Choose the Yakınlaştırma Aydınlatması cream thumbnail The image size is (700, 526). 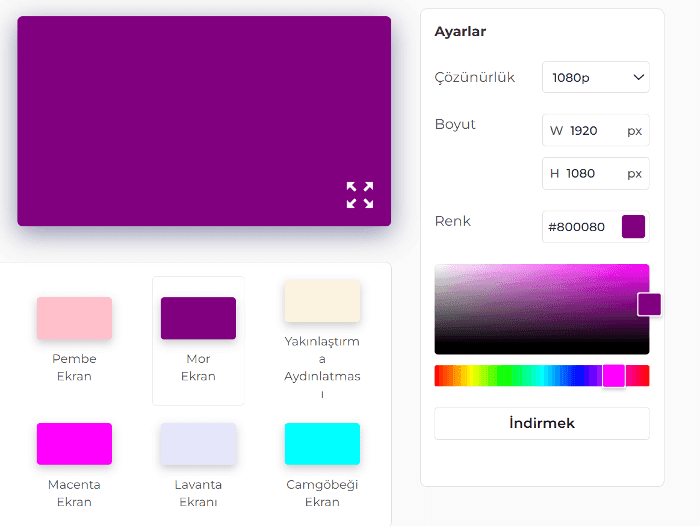coord(322,301)
